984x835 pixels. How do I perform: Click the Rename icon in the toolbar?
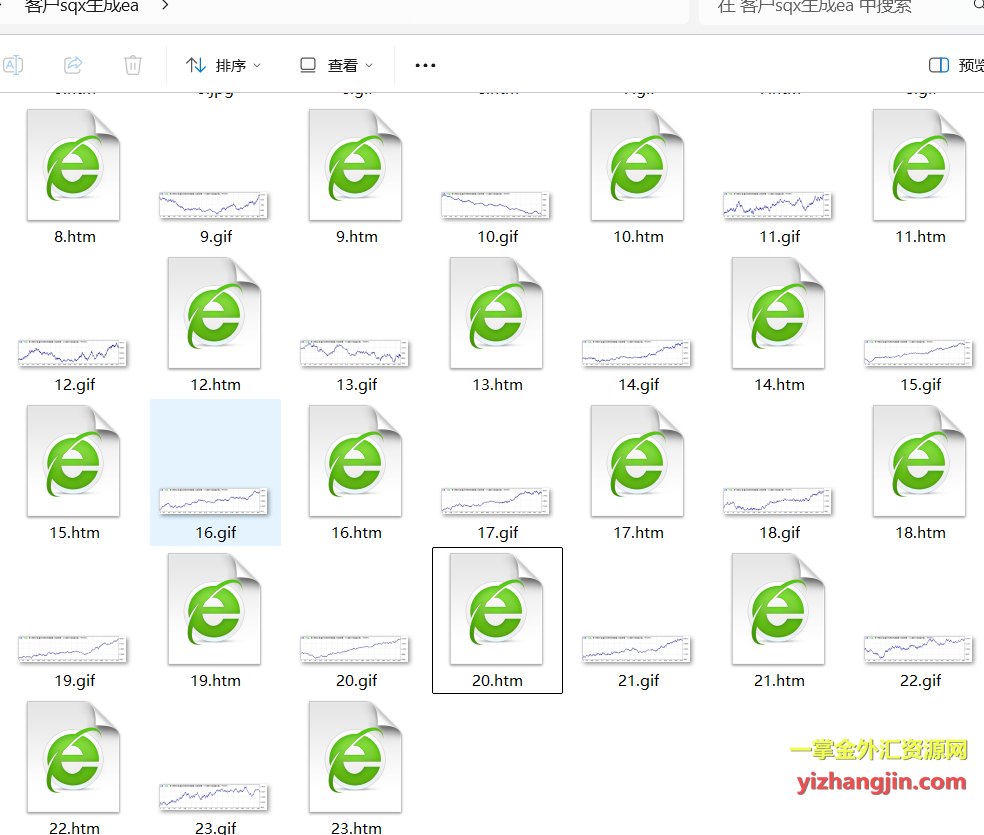click(x=13, y=65)
